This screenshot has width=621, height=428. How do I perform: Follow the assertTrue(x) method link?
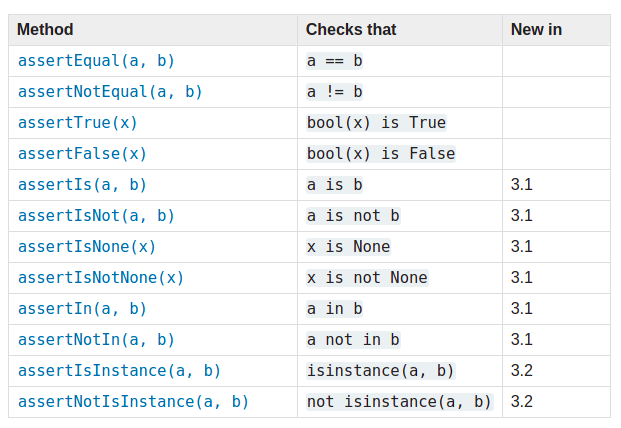tap(78, 123)
